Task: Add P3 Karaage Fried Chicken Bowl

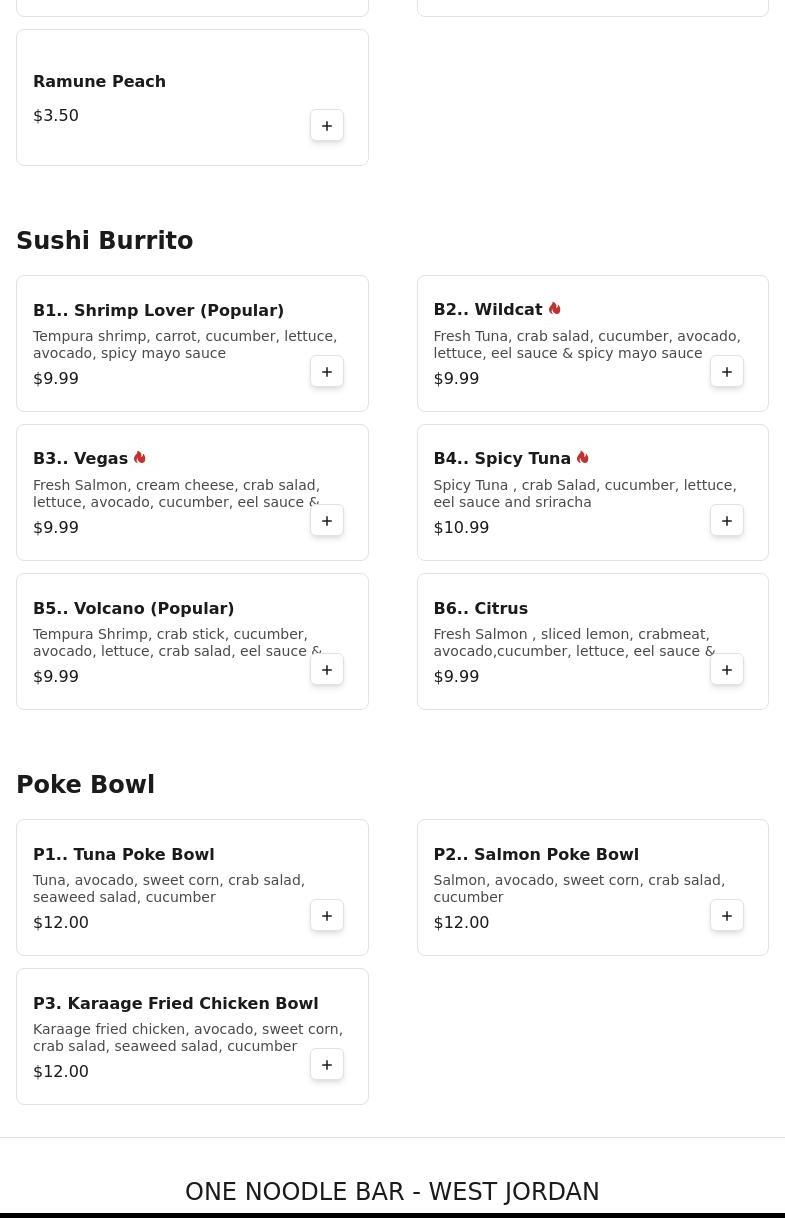Action: 327,1065
